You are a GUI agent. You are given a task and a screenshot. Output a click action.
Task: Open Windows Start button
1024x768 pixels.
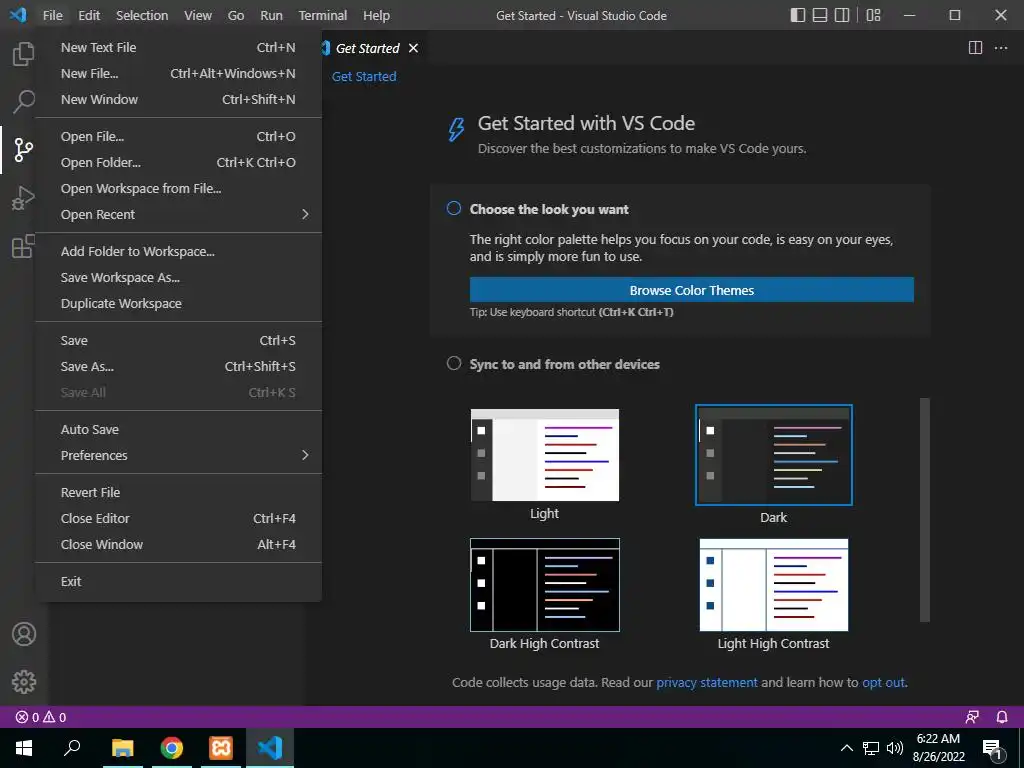[x=24, y=748]
